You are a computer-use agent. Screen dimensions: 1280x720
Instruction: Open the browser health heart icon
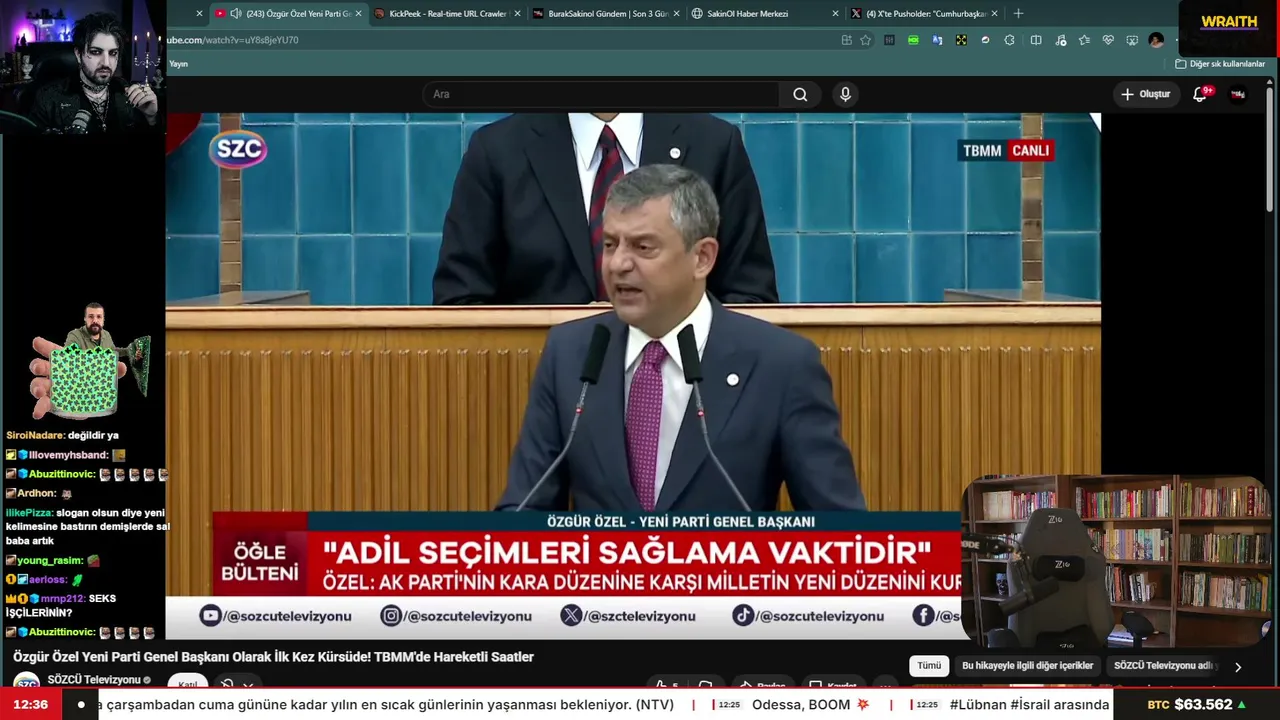click(x=1108, y=40)
